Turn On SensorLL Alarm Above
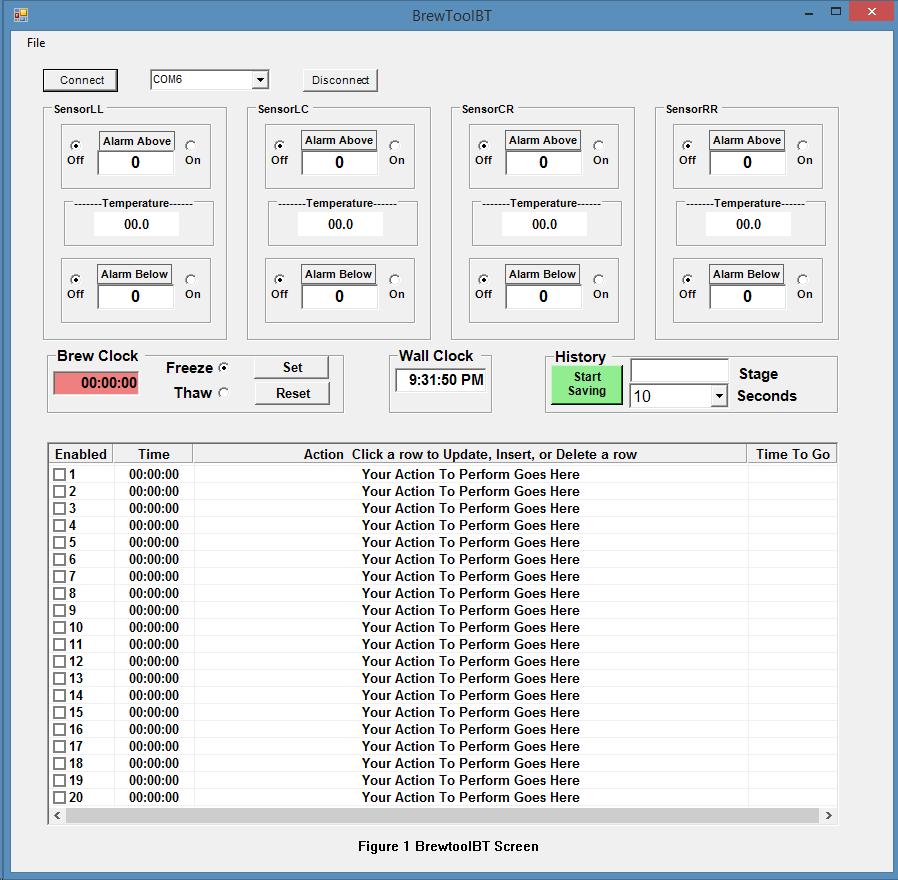The width and height of the screenshot is (898, 880). (191, 145)
